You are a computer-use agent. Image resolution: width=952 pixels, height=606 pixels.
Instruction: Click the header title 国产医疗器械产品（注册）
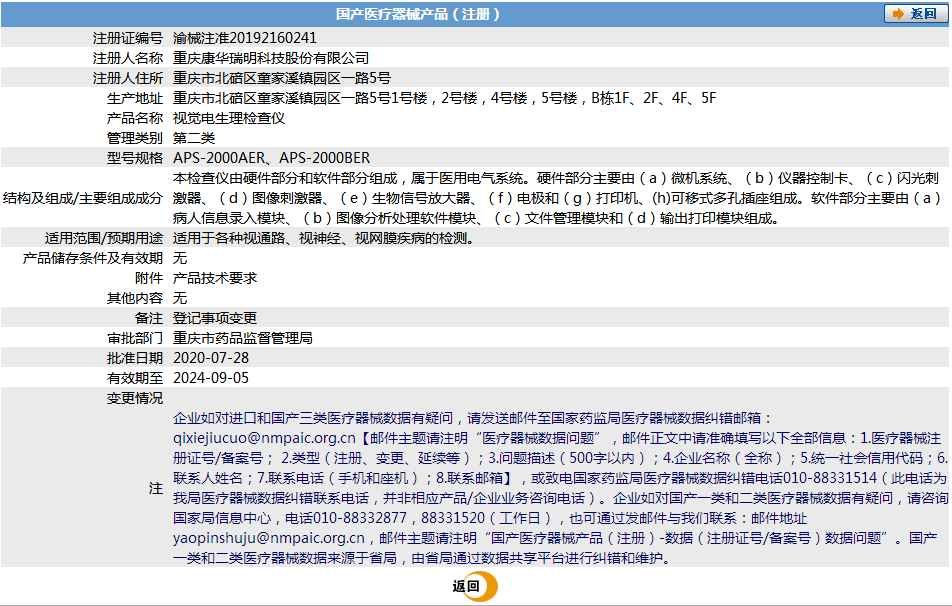pos(418,14)
